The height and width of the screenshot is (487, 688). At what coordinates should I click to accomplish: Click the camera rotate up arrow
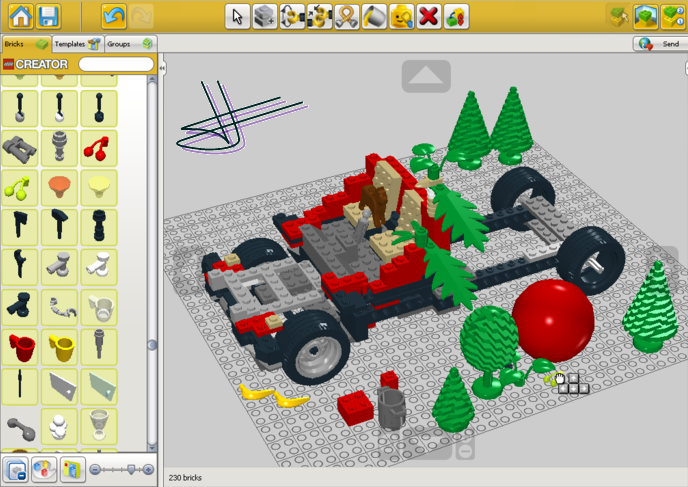[x=426, y=76]
